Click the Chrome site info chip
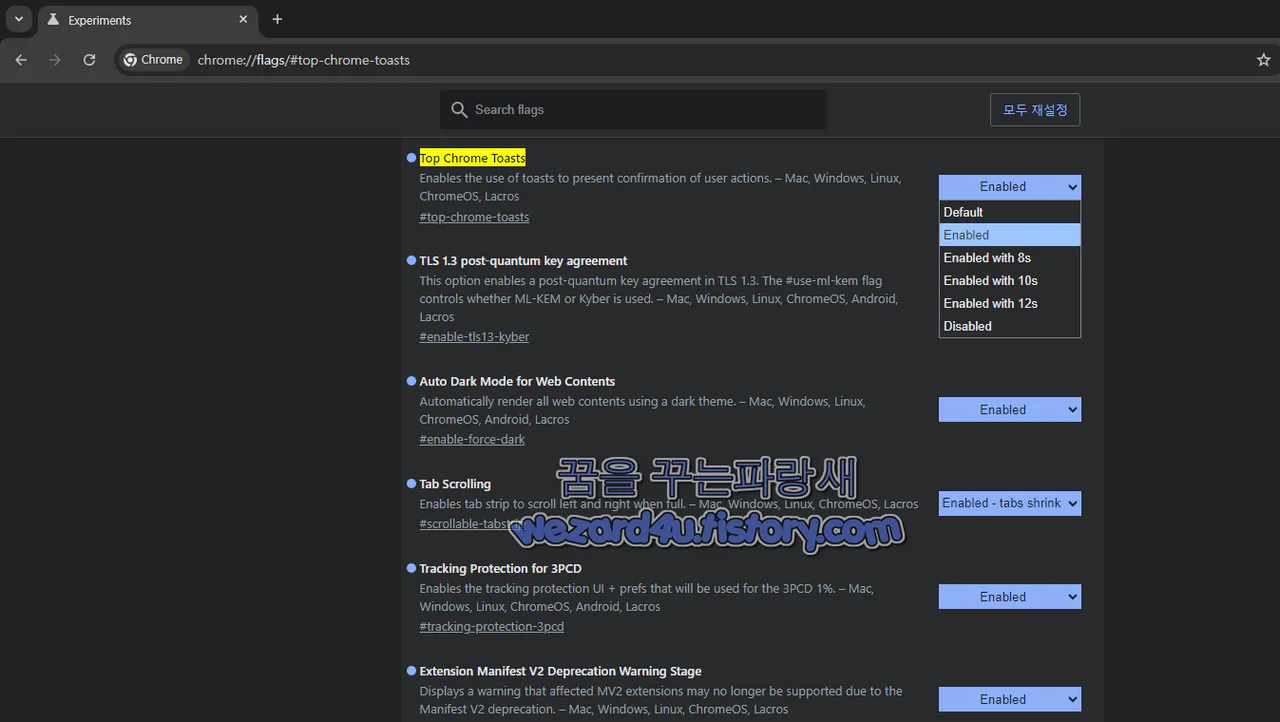 [x=153, y=60]
